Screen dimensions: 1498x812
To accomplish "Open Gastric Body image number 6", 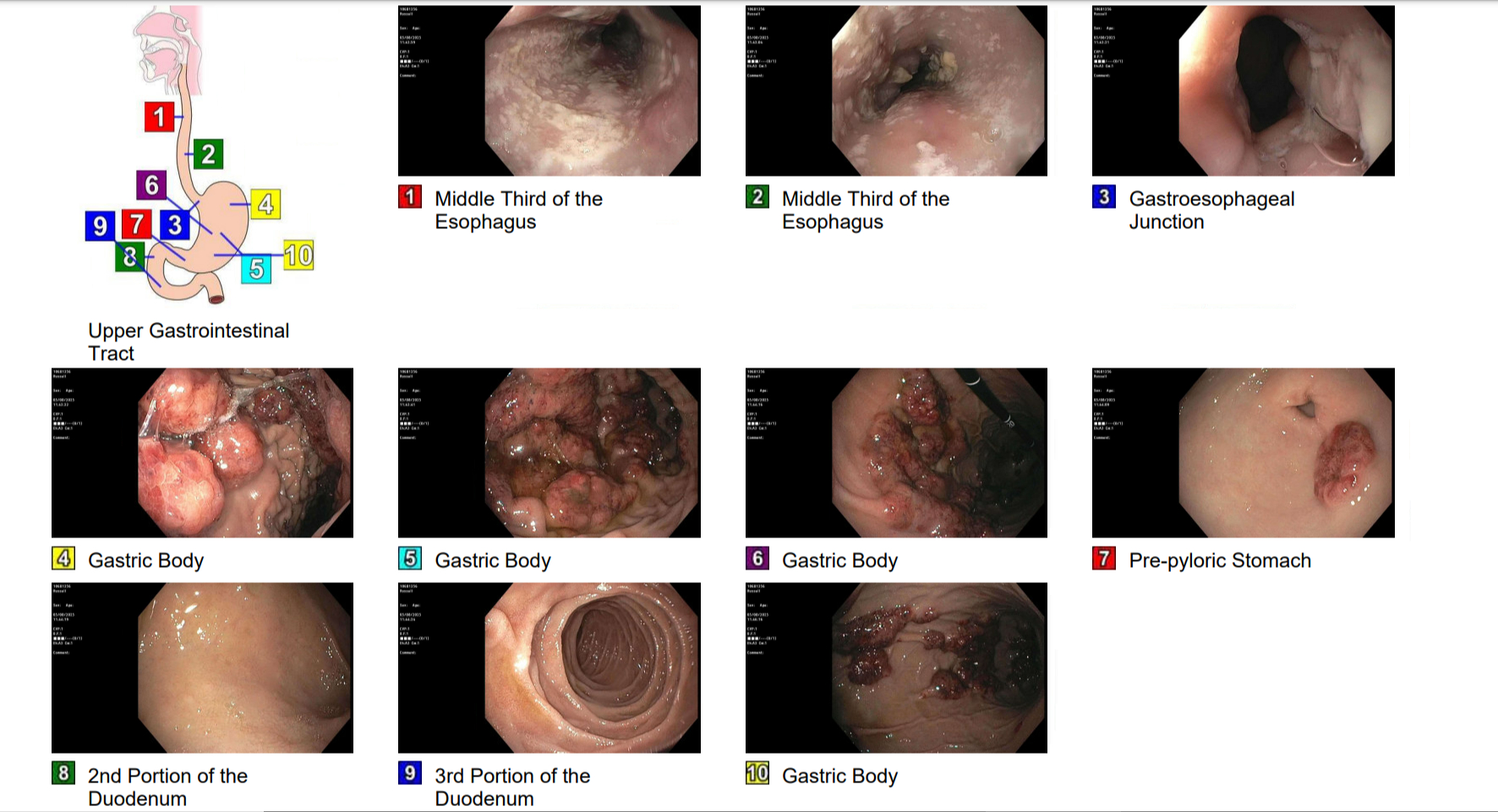I will [896, 453].
